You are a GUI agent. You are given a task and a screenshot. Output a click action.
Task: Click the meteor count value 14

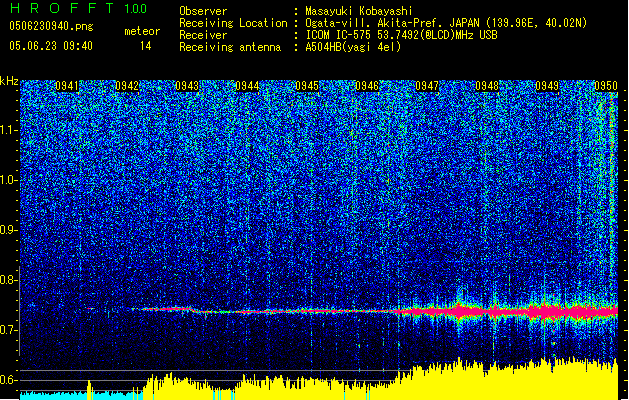(146, 46)
